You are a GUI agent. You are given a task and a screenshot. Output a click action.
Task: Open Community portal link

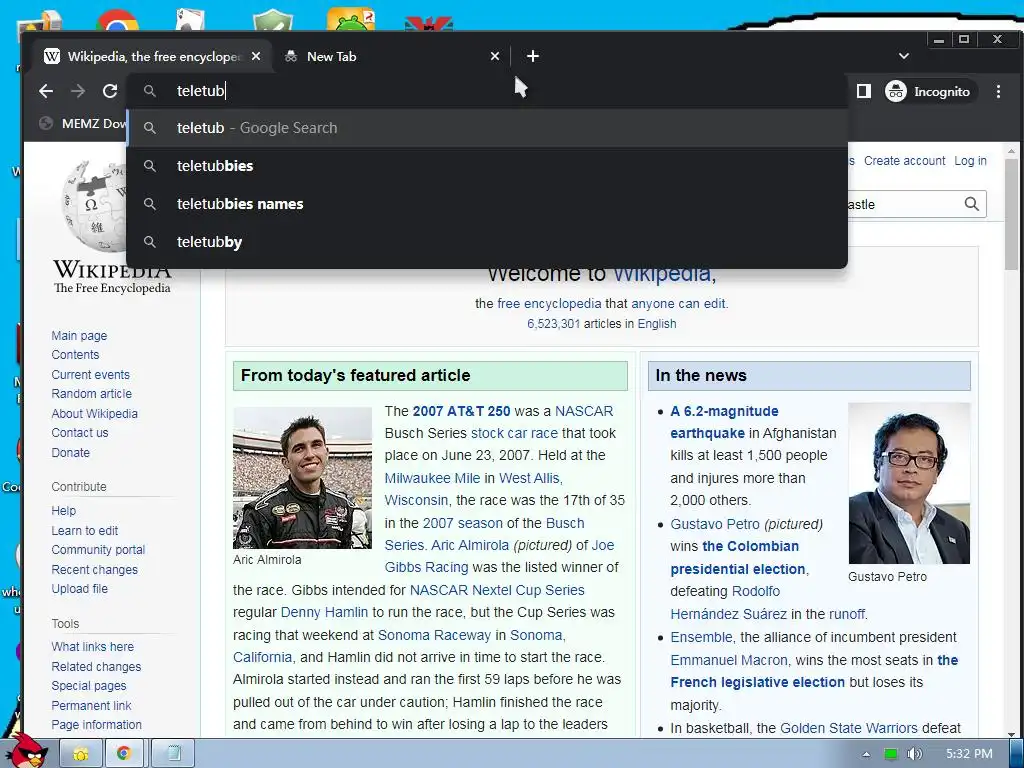click(98, 550)
